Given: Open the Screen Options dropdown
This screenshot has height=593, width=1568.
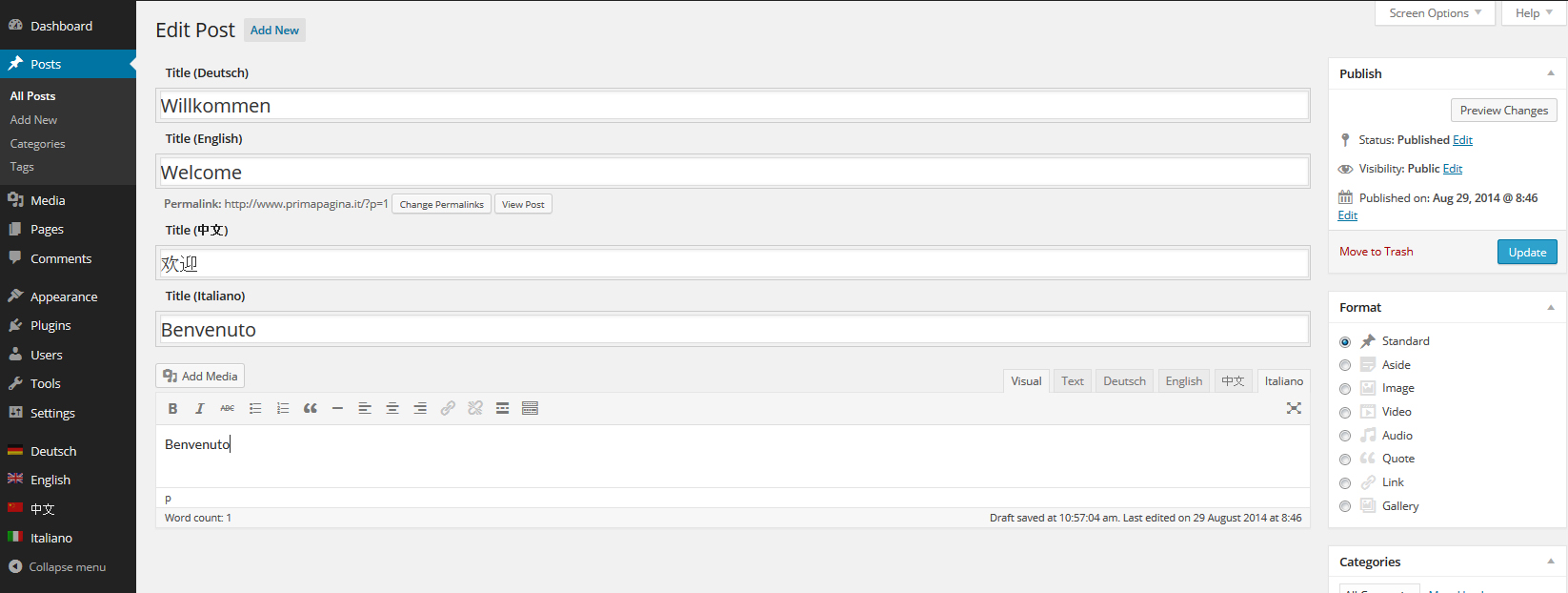Looking at the screenshot, I should click(1434, 13).
